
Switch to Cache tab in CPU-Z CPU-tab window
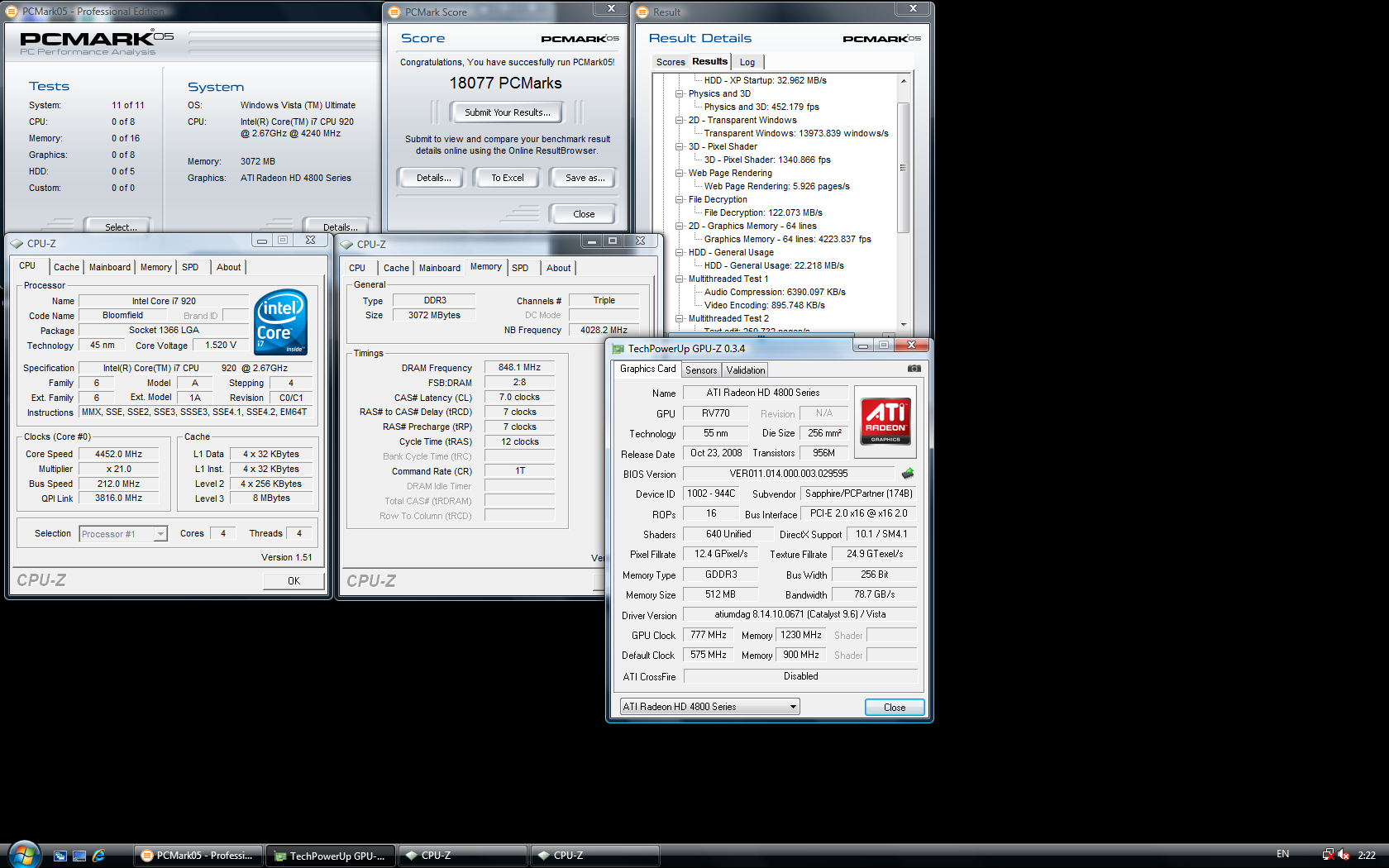[66, 267]
